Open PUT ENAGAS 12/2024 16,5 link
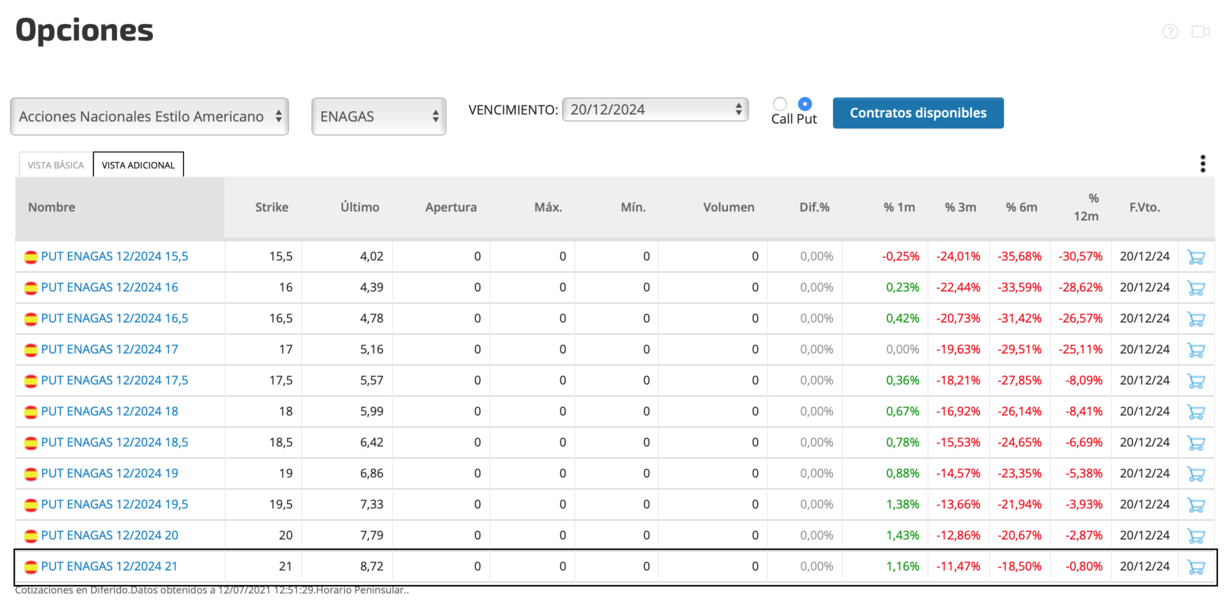 (114, 318)
